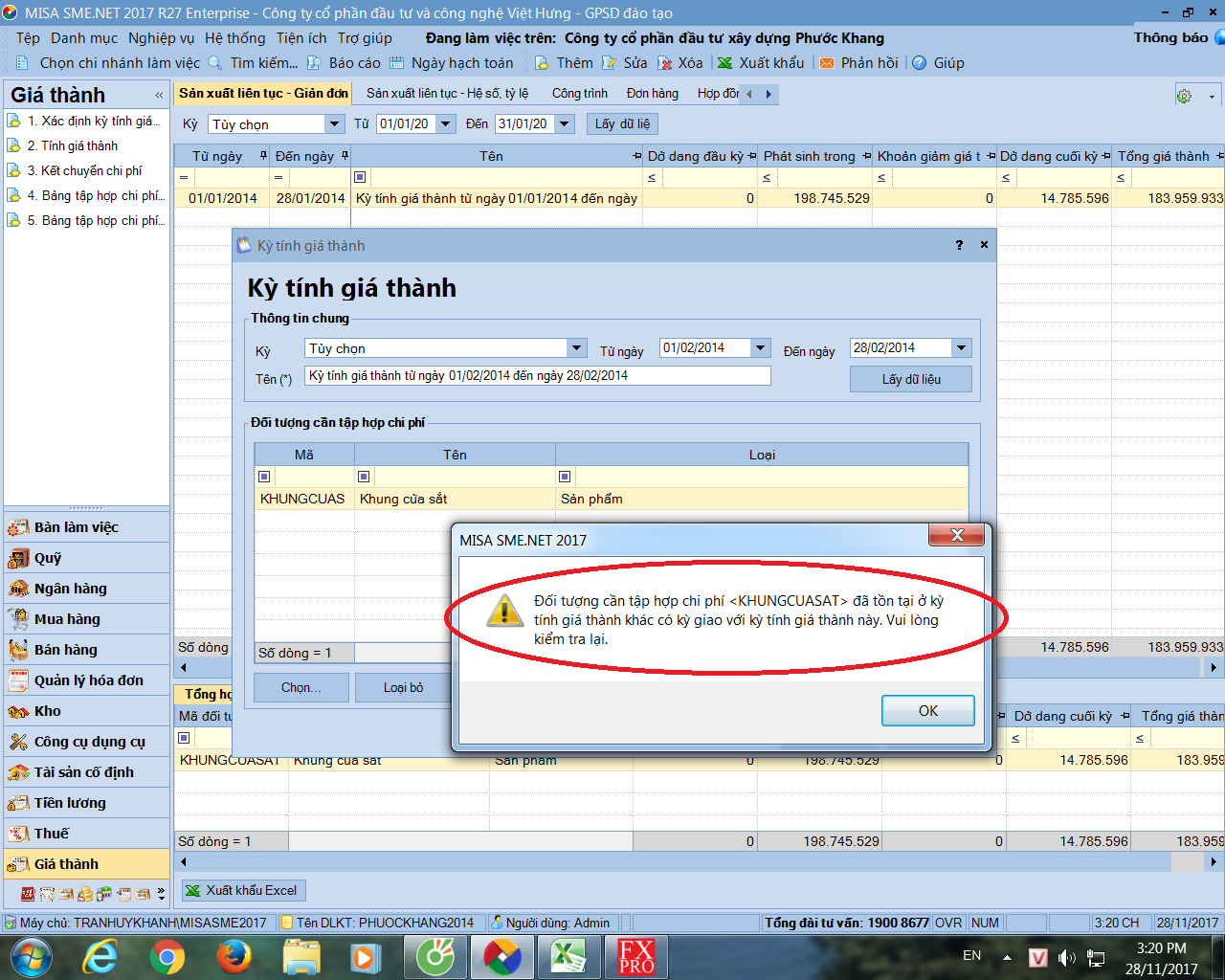Open the Thuế module
Screen dimensions: 1225x980
coord(86,834)
